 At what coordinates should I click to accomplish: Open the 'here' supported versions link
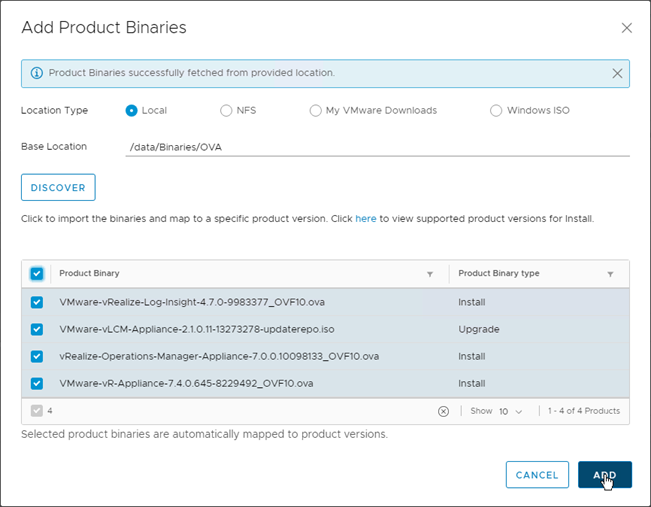pos(365,218)
